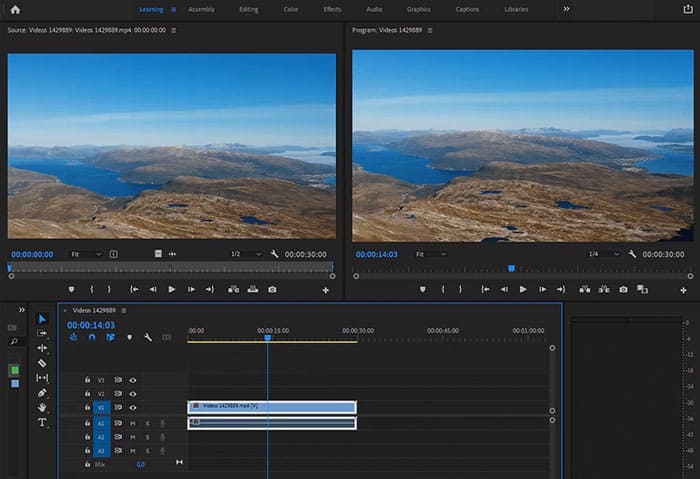Switch to Graphics workspace

pyautogui.click(x=418, y=9)
